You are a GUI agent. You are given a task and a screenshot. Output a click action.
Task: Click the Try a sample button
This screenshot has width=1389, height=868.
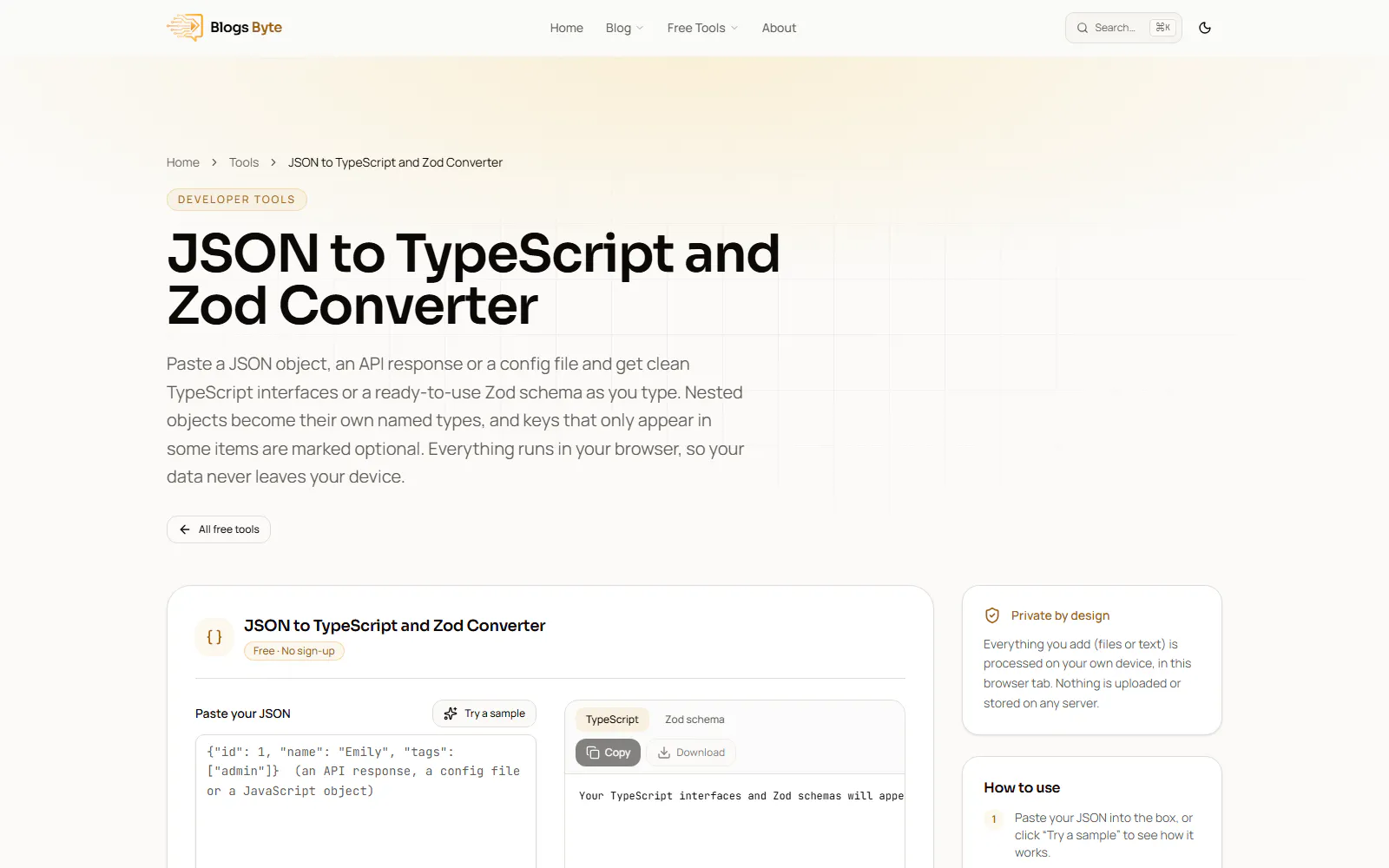click(484, 713)
